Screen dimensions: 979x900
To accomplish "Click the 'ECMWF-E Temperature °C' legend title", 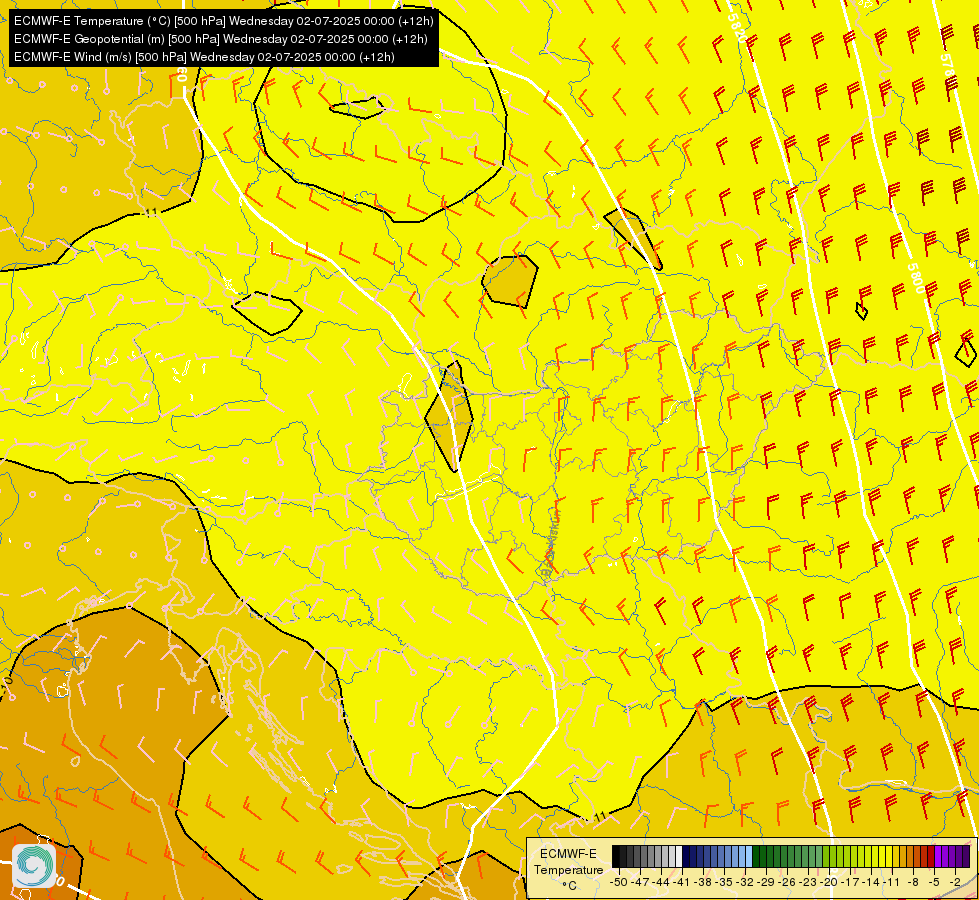I will pyautogui.click(x=568, y=869).
